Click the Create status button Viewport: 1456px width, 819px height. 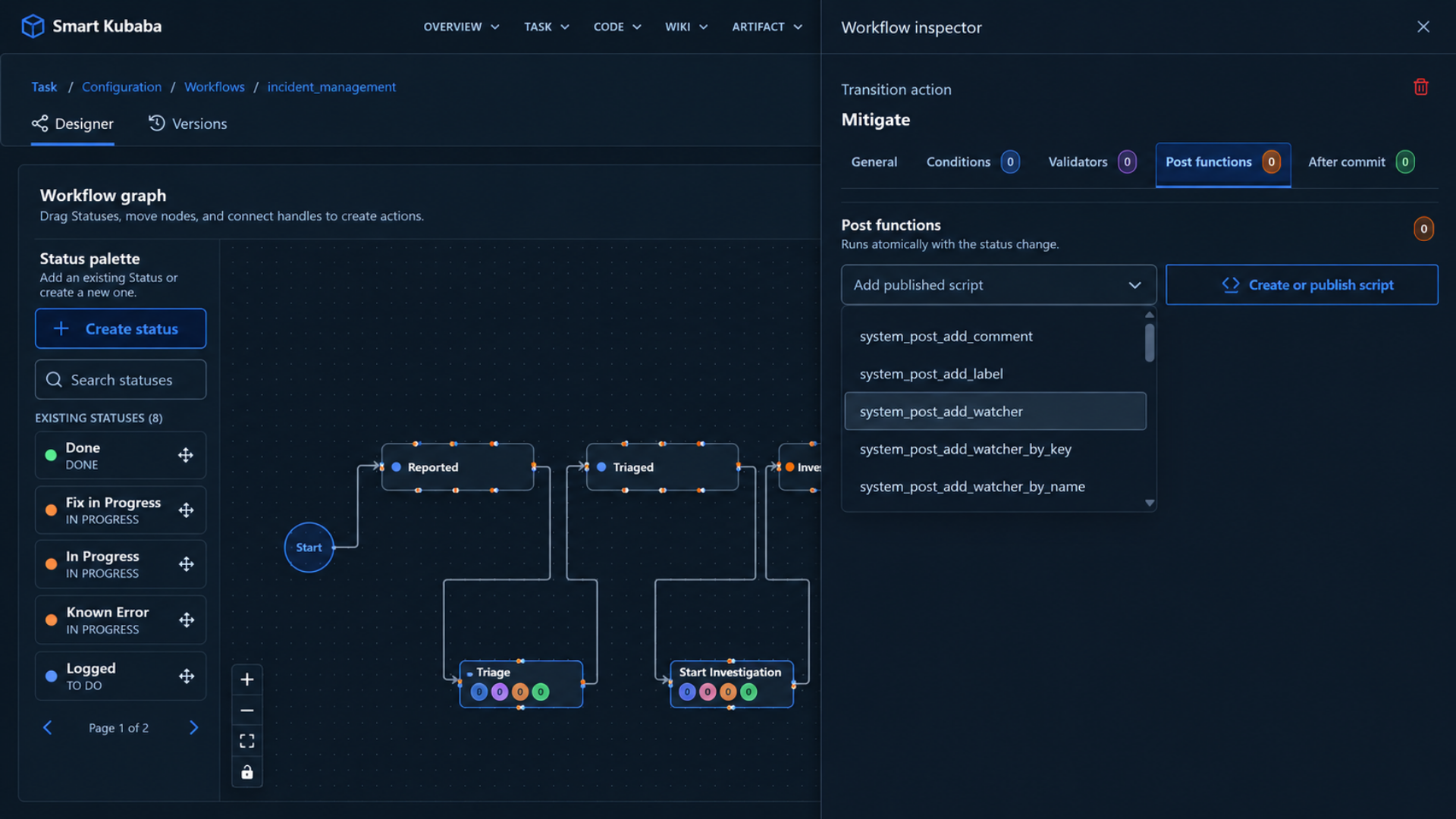tap(121, 328)
